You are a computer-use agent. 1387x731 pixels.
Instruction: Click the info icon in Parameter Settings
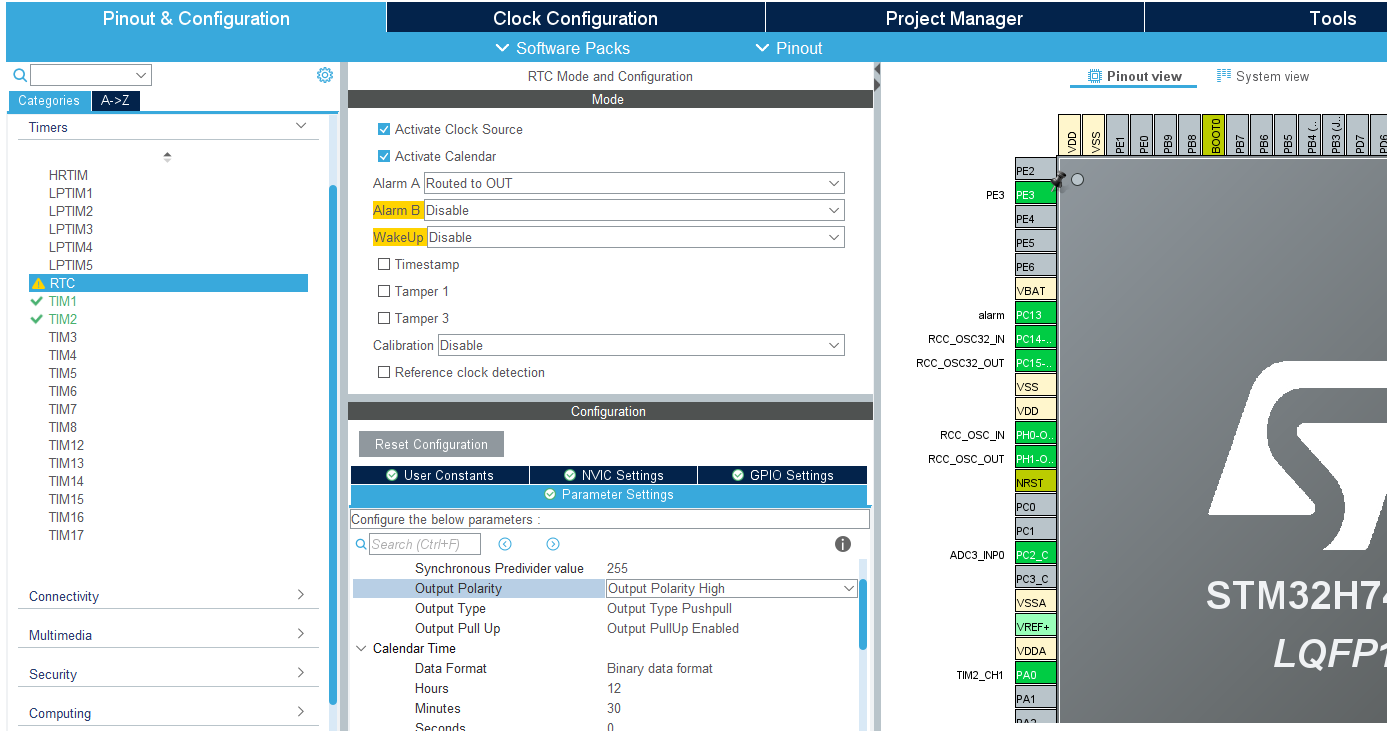(x=842, y=543)
